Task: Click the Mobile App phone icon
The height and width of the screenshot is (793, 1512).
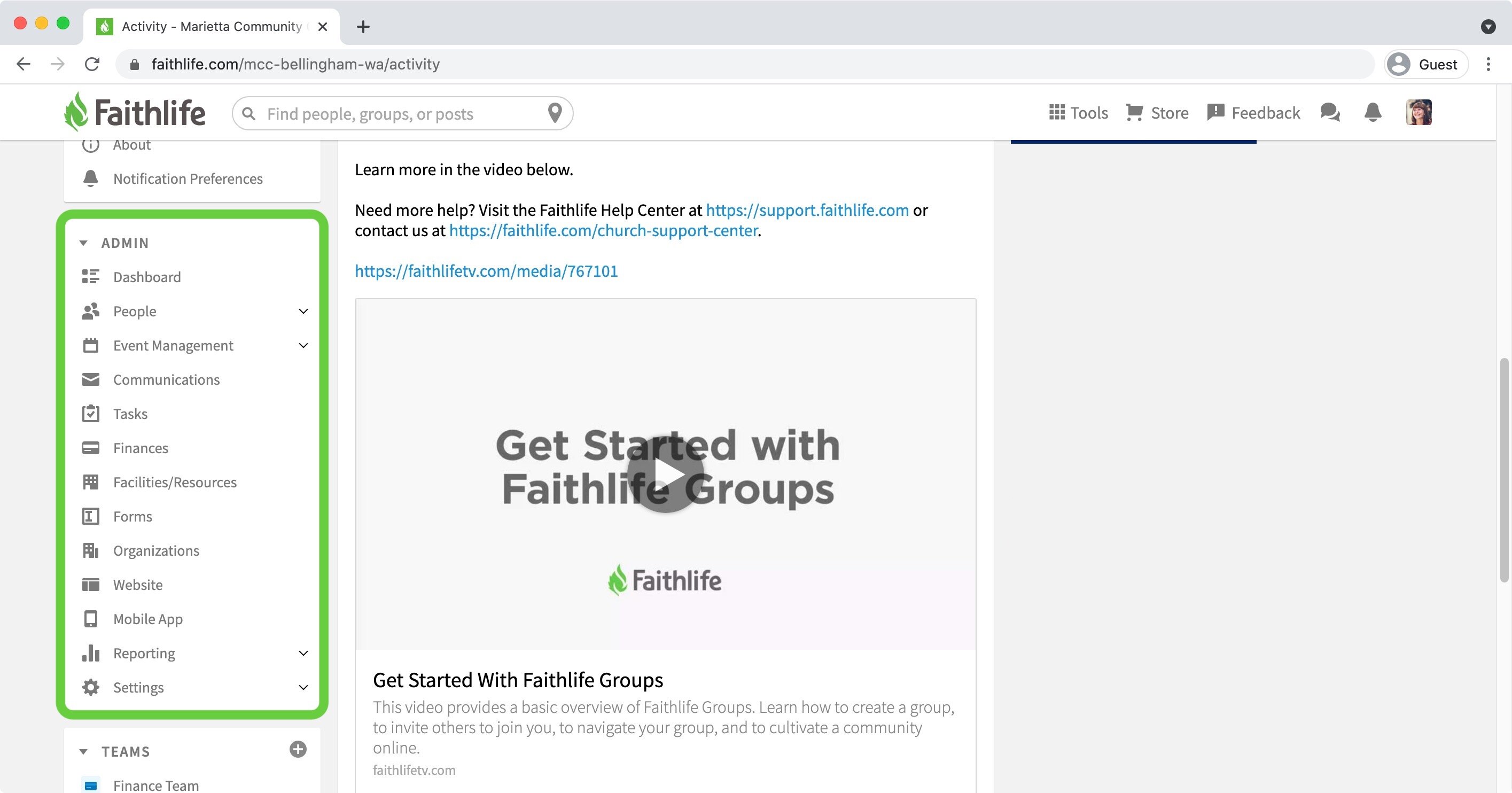Action: click(x=90, y=619)
